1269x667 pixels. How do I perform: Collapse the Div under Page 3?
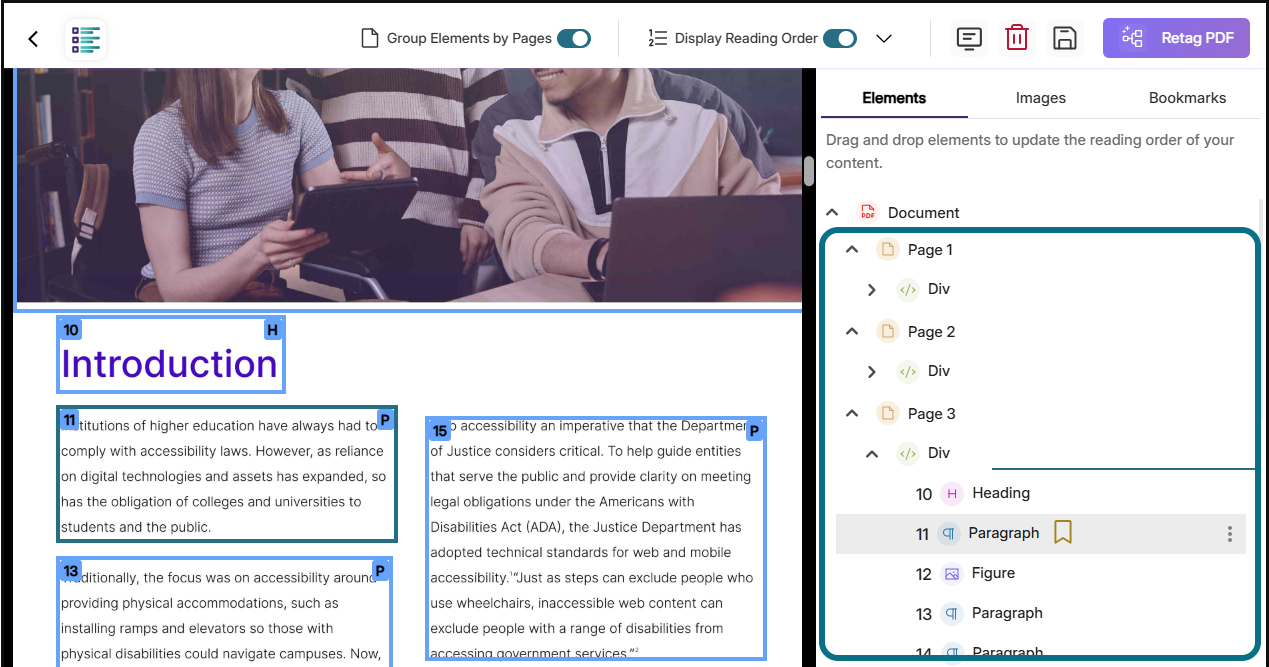[872, 453]
